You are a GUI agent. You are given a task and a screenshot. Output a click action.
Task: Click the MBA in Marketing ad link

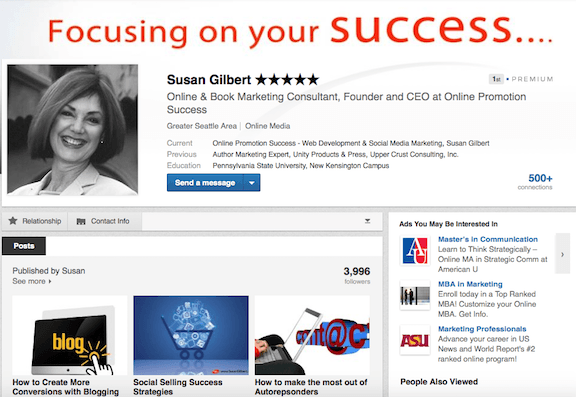tap(470, 284)
